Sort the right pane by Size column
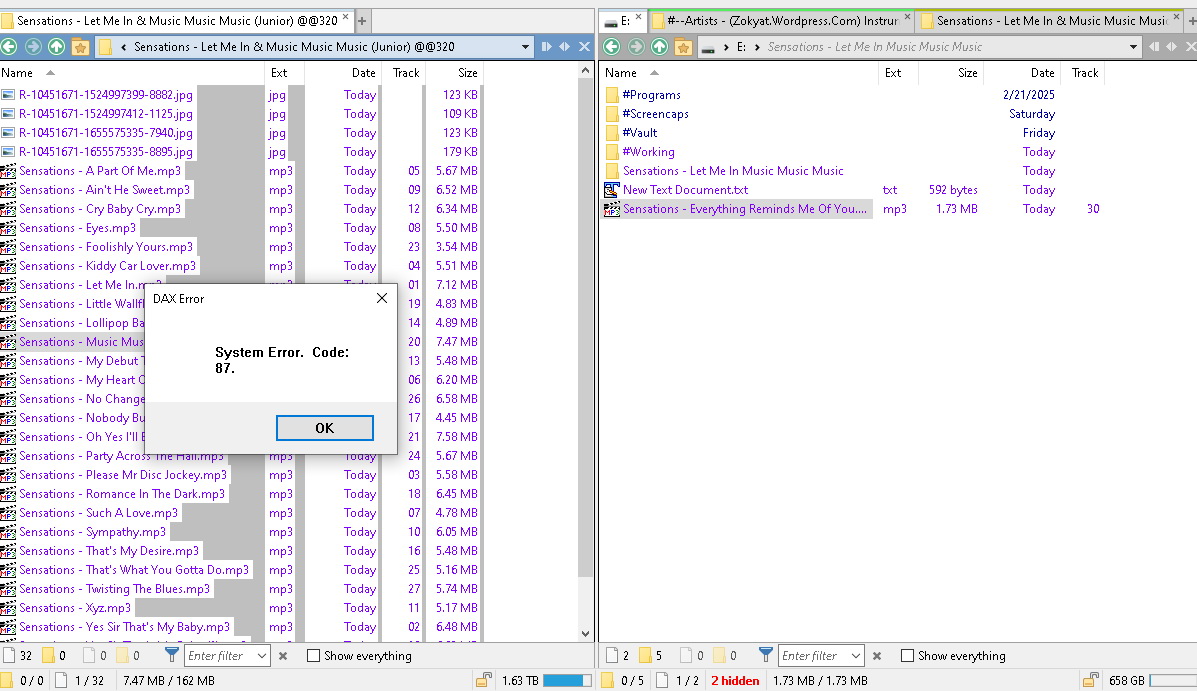The width and height of the screenshot is (1197, 691). pyautogui.click(x=967, y=73)
